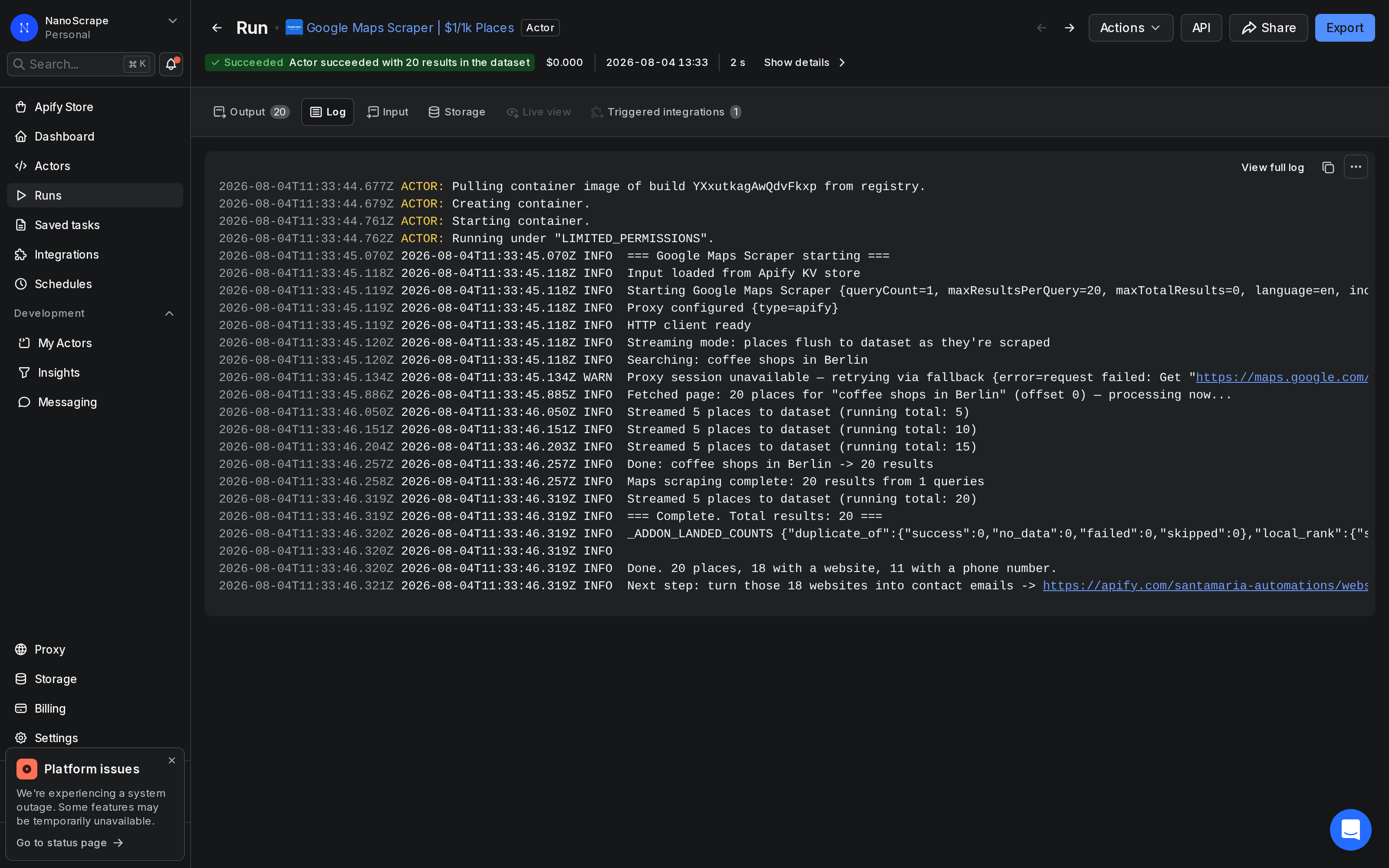This screenshot has width=1389, height=868.
Task: Collapse the Development section
Action: click(169, 313)
